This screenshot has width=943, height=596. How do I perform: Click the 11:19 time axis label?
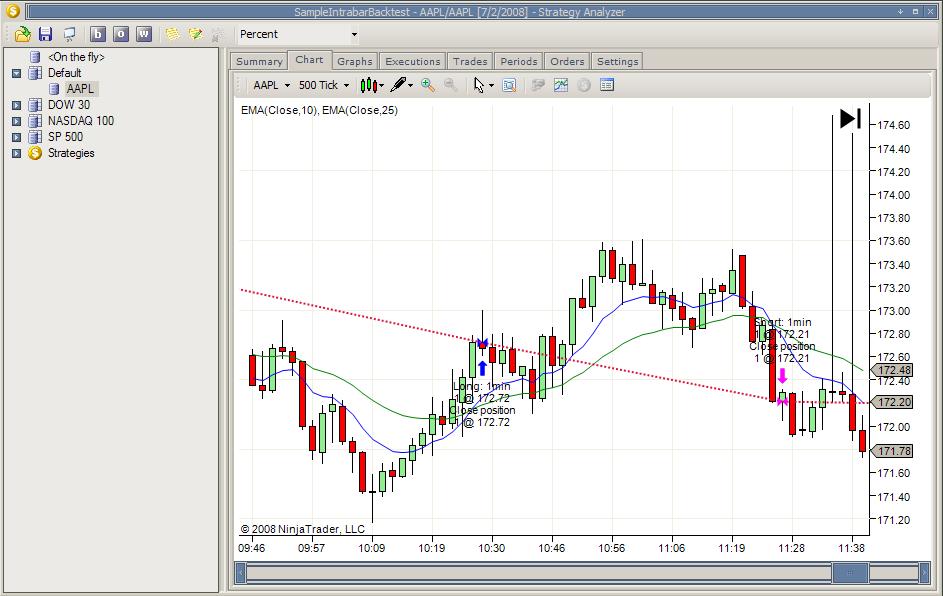(731, 548)
